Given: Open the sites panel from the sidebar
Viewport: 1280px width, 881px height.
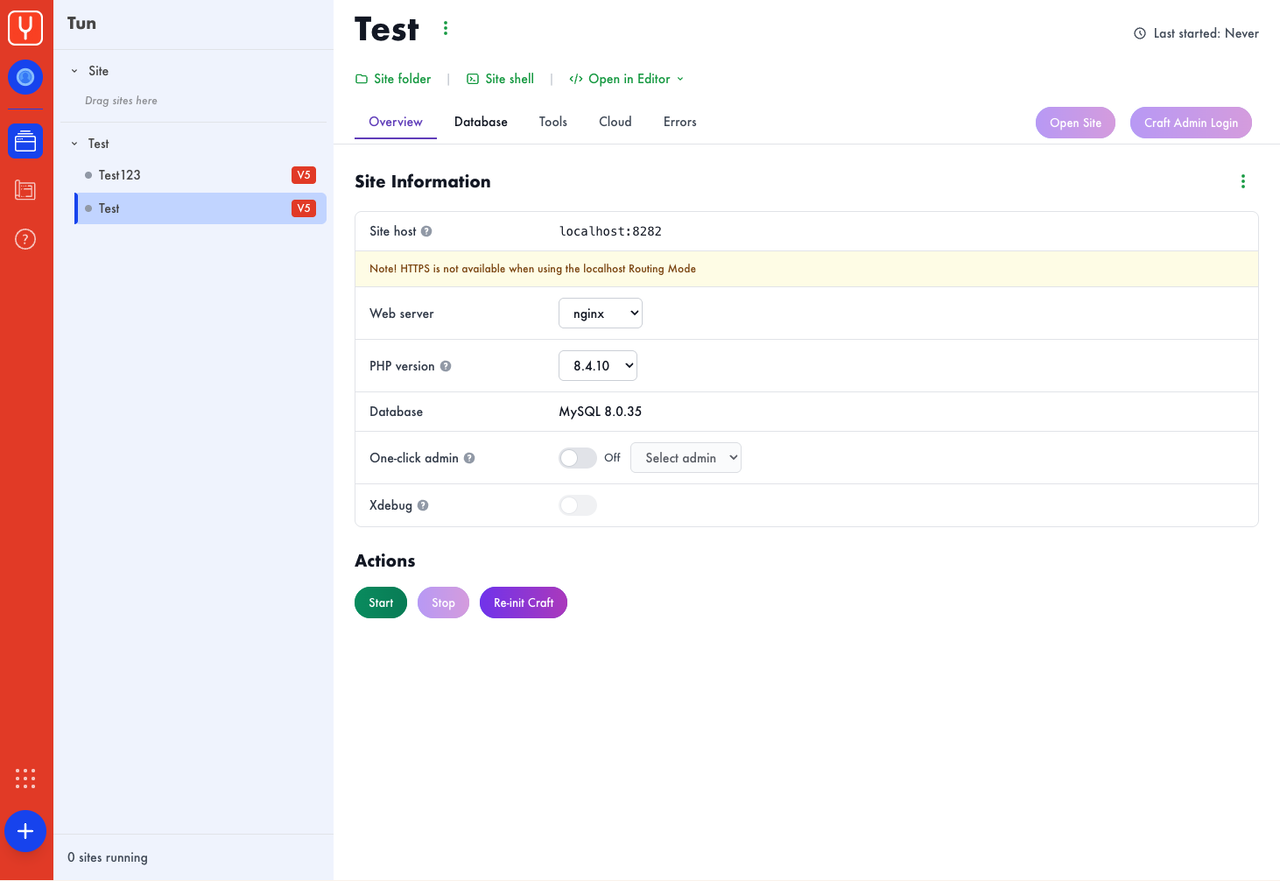Looking at the screenshot, I should point(25,140).
